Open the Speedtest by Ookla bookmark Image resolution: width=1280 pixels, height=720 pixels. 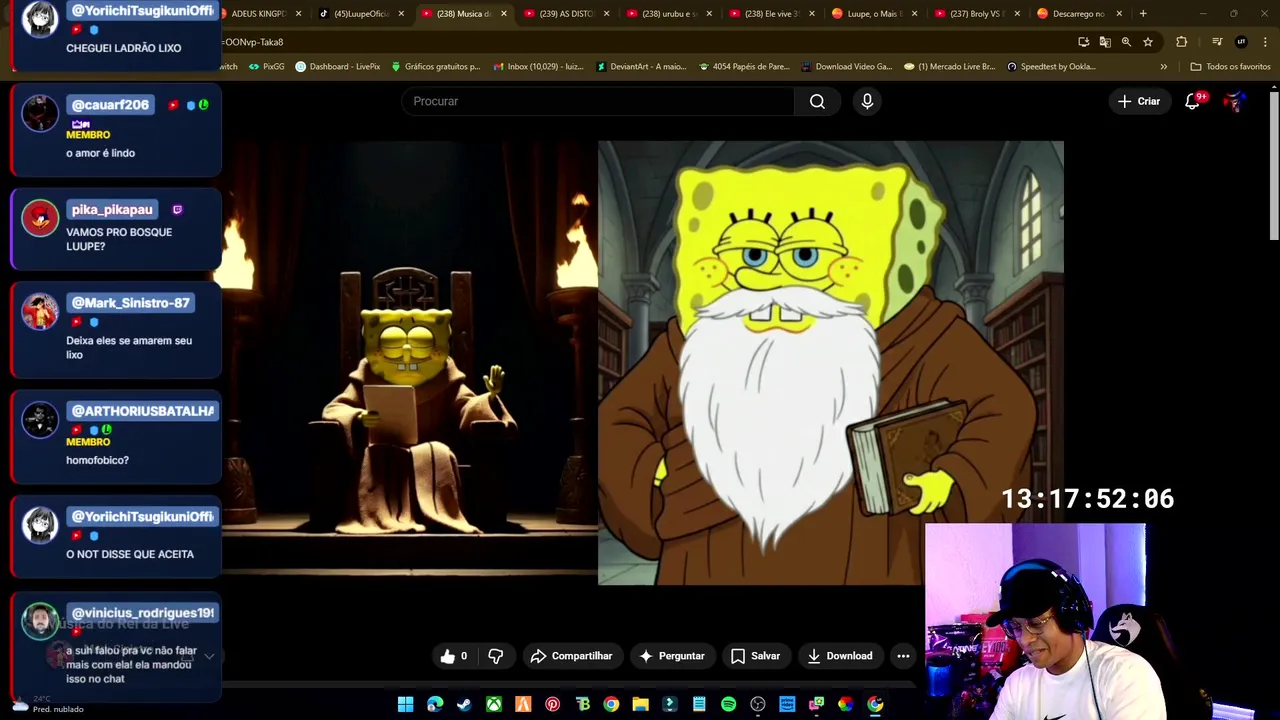(1051, 67)
